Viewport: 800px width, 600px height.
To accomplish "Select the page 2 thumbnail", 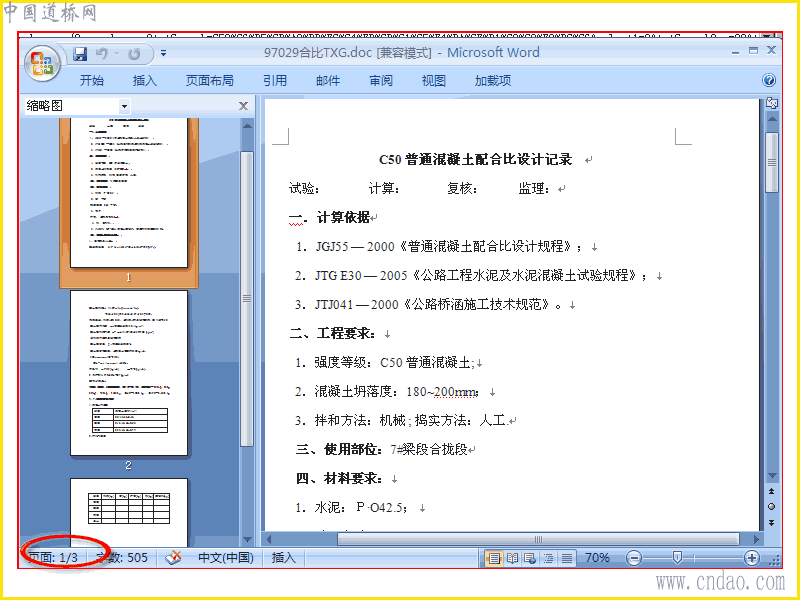I will pyautogui.click(x=129, y=373).
